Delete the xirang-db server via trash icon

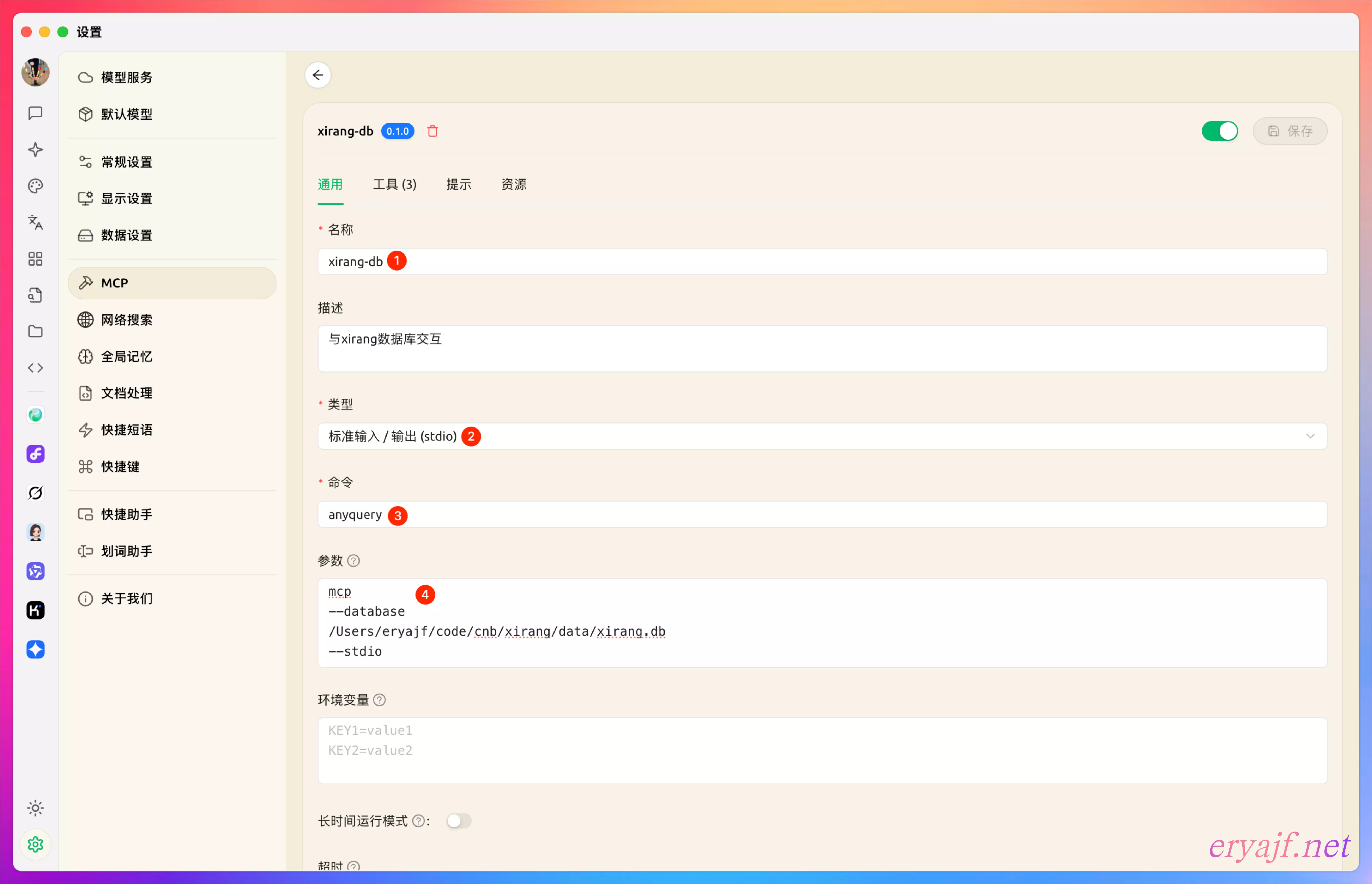pyautogui.click(x=432, y=131)
